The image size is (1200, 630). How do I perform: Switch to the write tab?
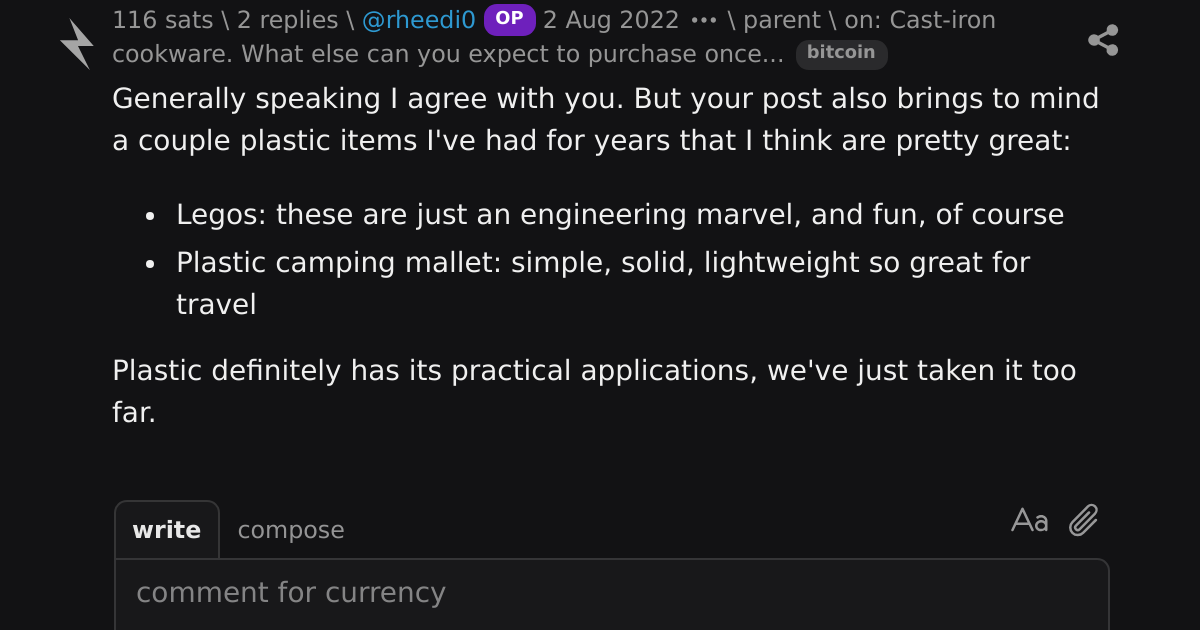coord(167,530)
